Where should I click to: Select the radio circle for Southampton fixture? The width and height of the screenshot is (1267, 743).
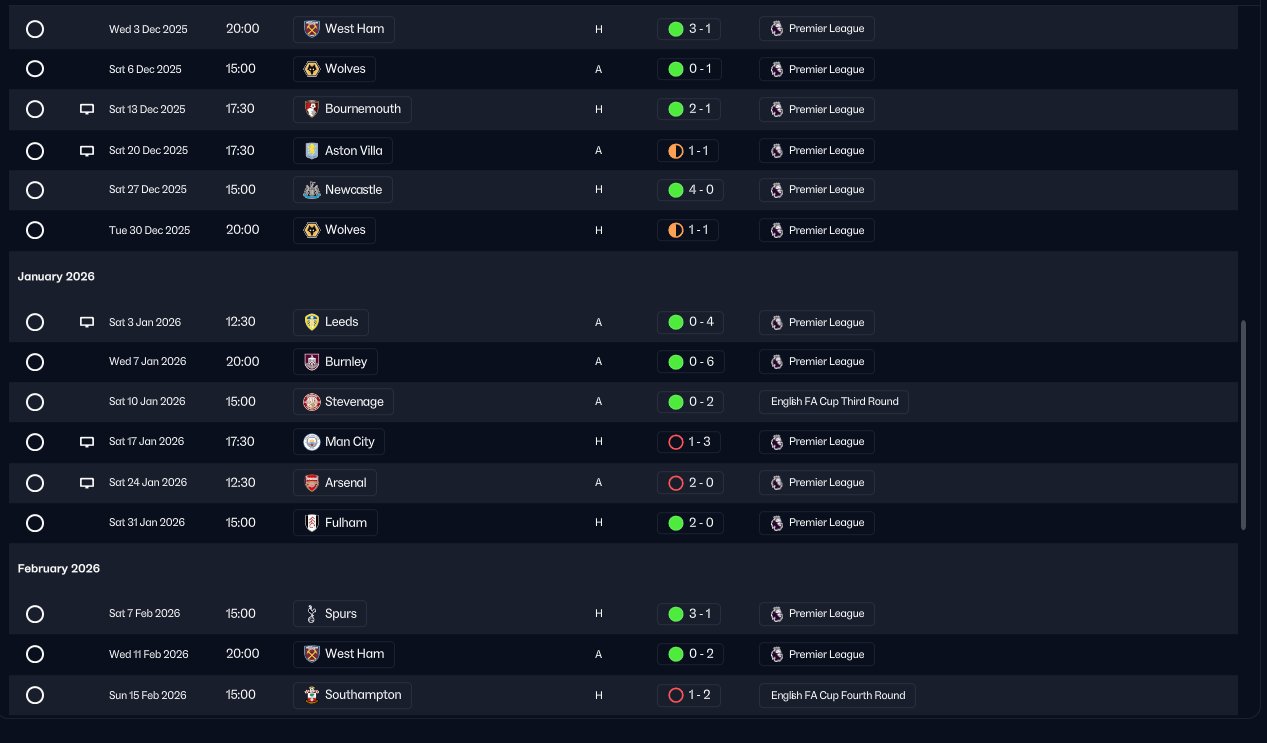35,695
